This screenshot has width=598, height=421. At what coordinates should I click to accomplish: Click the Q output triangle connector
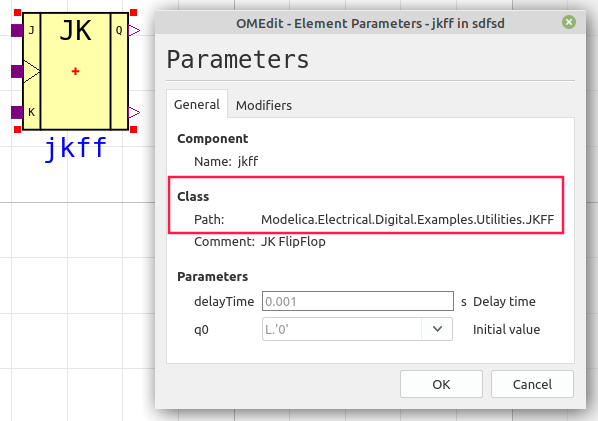point(134,30)
